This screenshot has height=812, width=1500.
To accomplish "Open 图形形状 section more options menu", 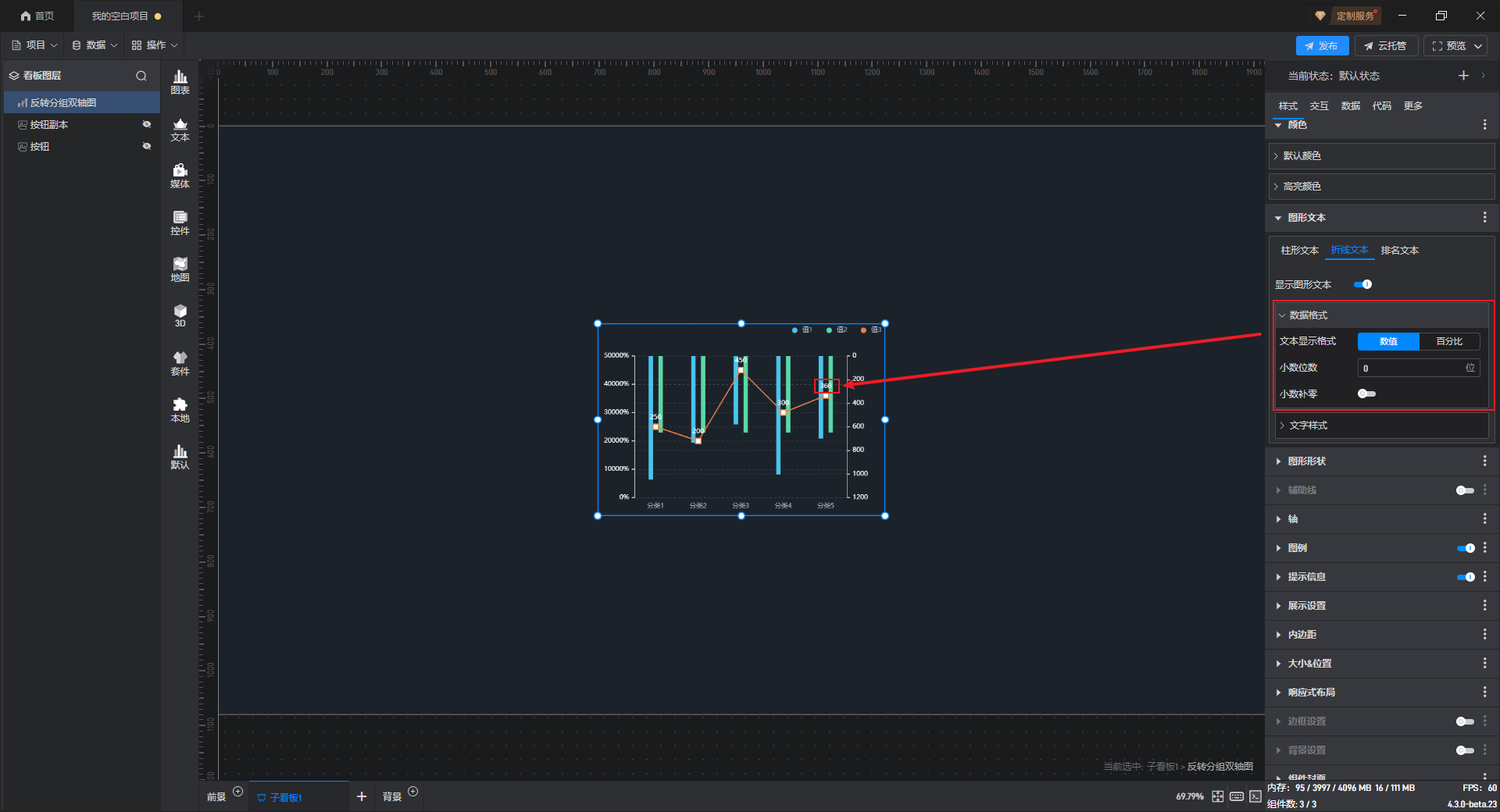I will (1484, 461).
